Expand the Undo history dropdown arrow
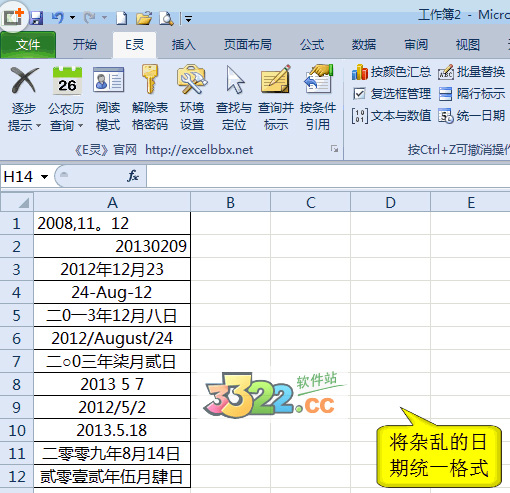Screen dimensions: 510x493 click(x=72, y=17)
